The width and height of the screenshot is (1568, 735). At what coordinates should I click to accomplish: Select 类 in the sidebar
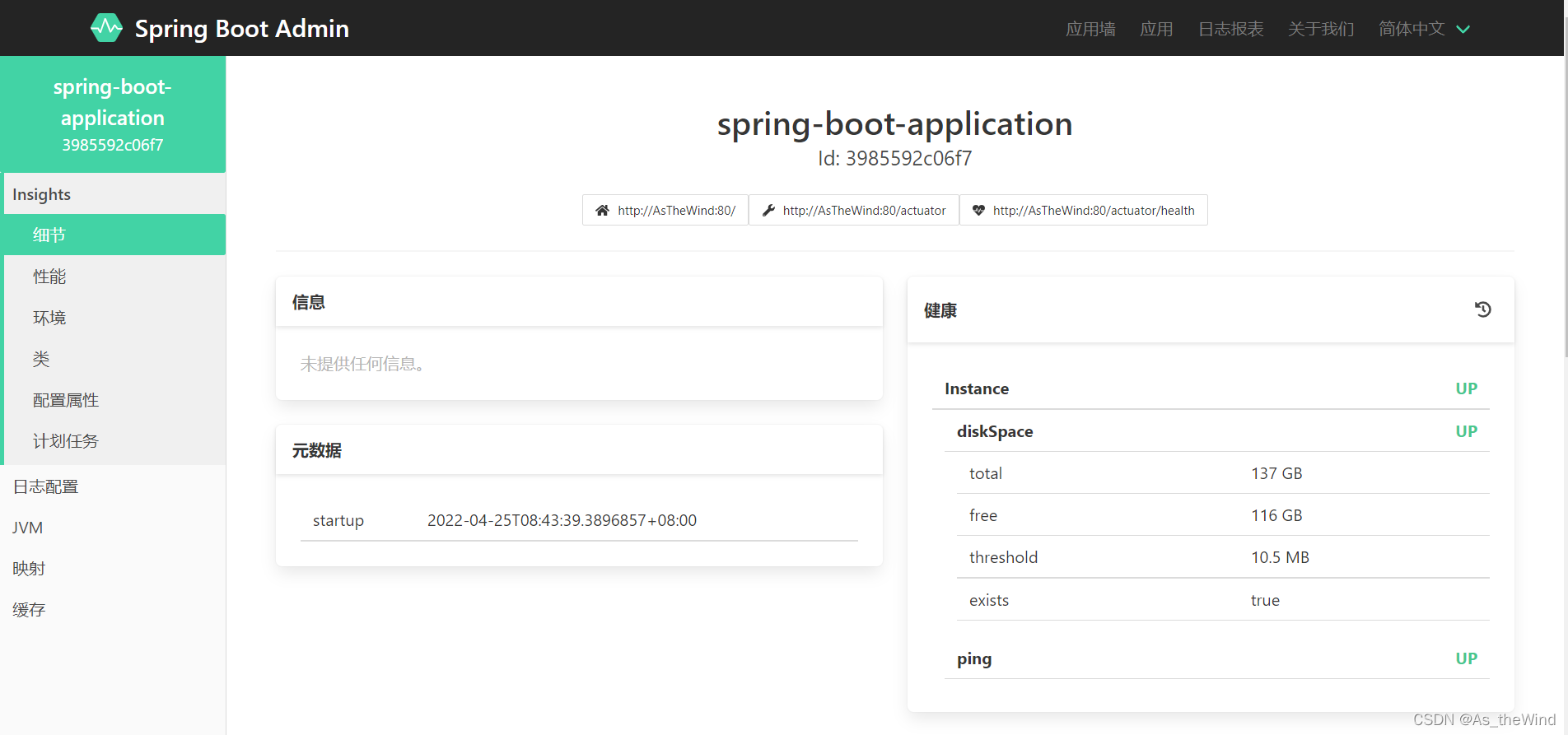pos(114,359)
